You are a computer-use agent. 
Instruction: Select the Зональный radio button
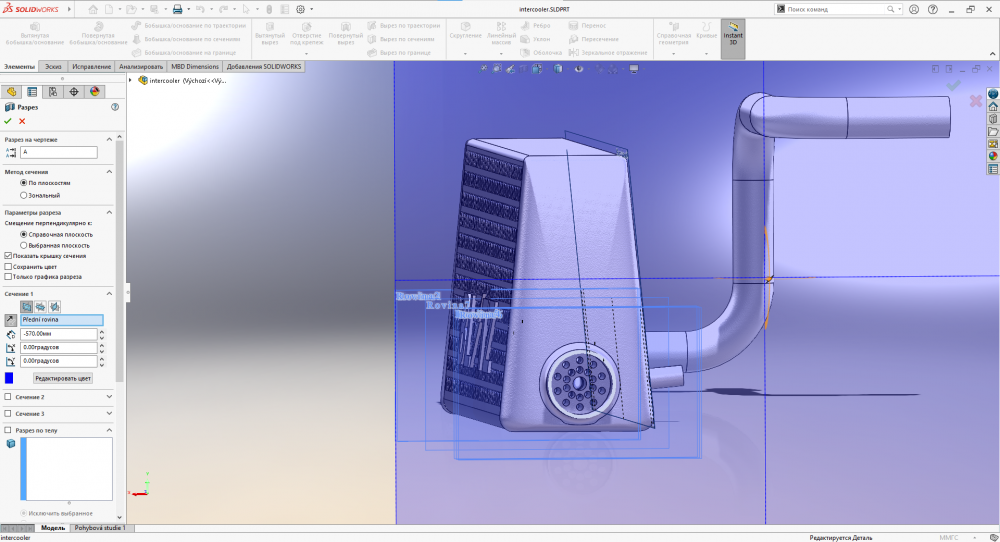click(24, 195)
